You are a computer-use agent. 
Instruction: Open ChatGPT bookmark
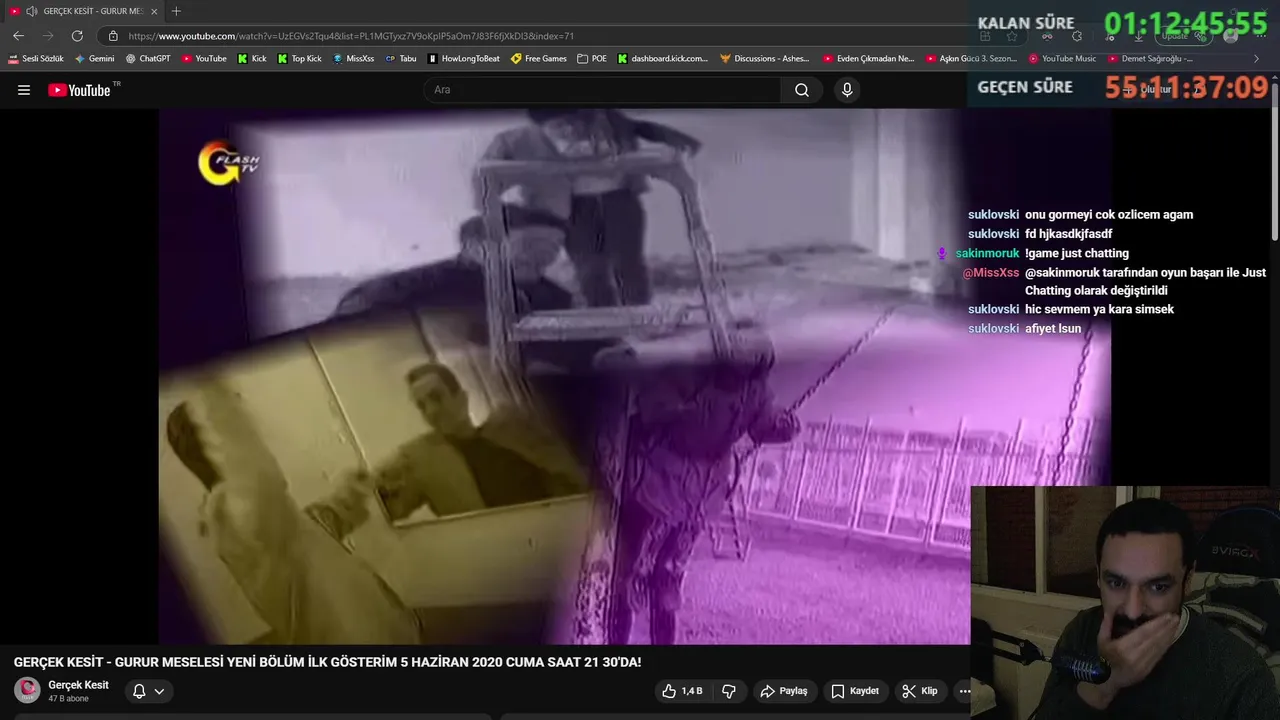click(x=148, y=59)
